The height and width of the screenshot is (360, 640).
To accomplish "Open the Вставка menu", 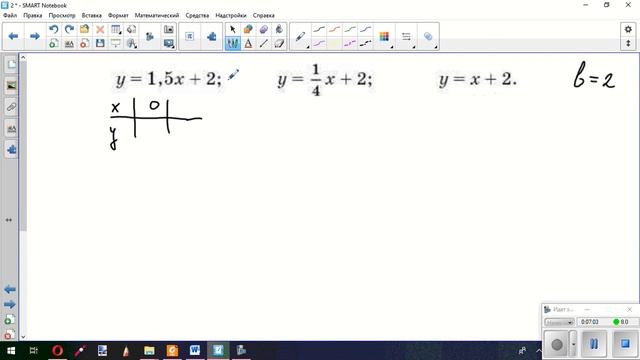I will coord(91,15).
